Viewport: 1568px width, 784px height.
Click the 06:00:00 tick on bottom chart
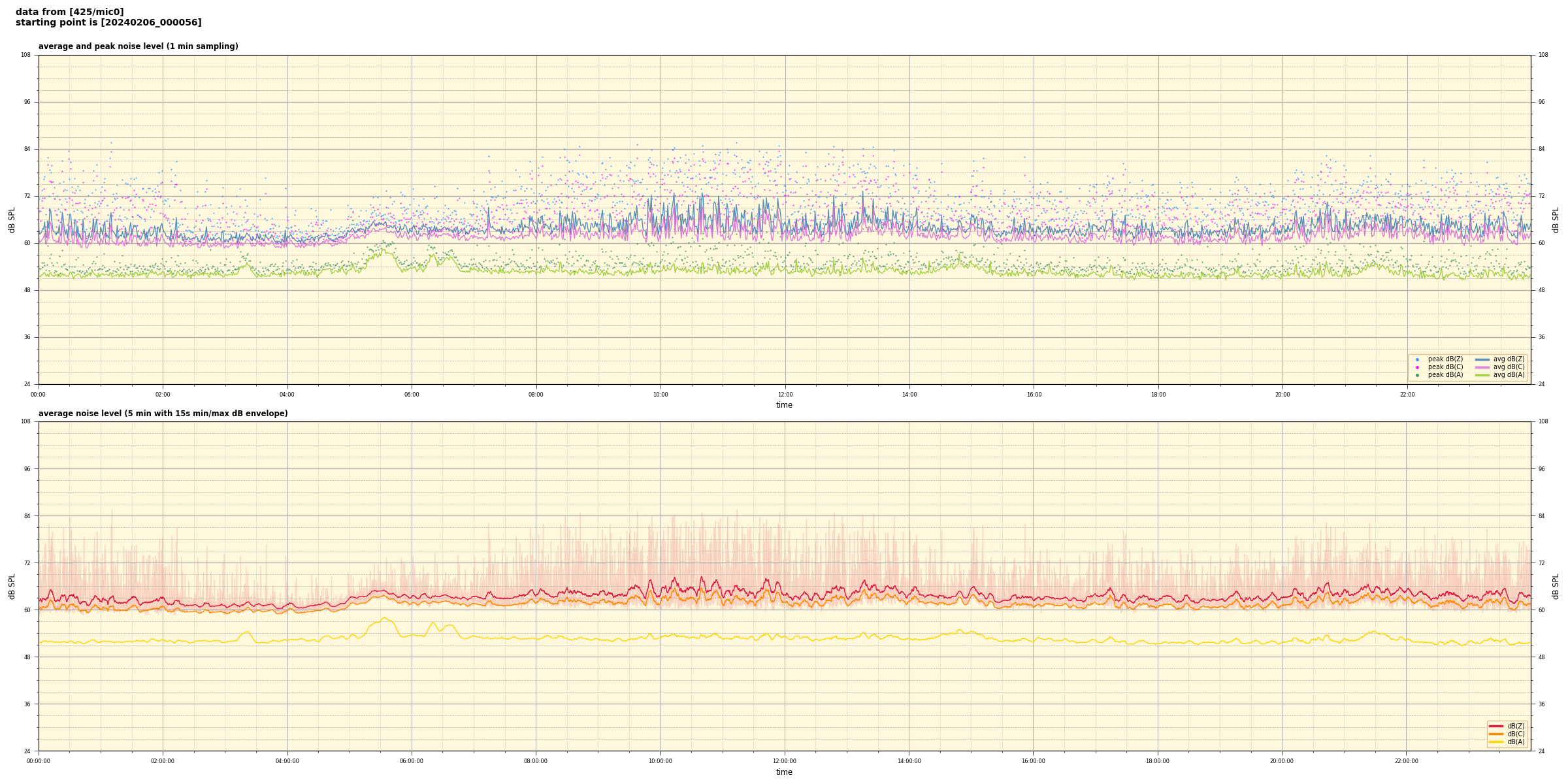(x=412, y=761)
